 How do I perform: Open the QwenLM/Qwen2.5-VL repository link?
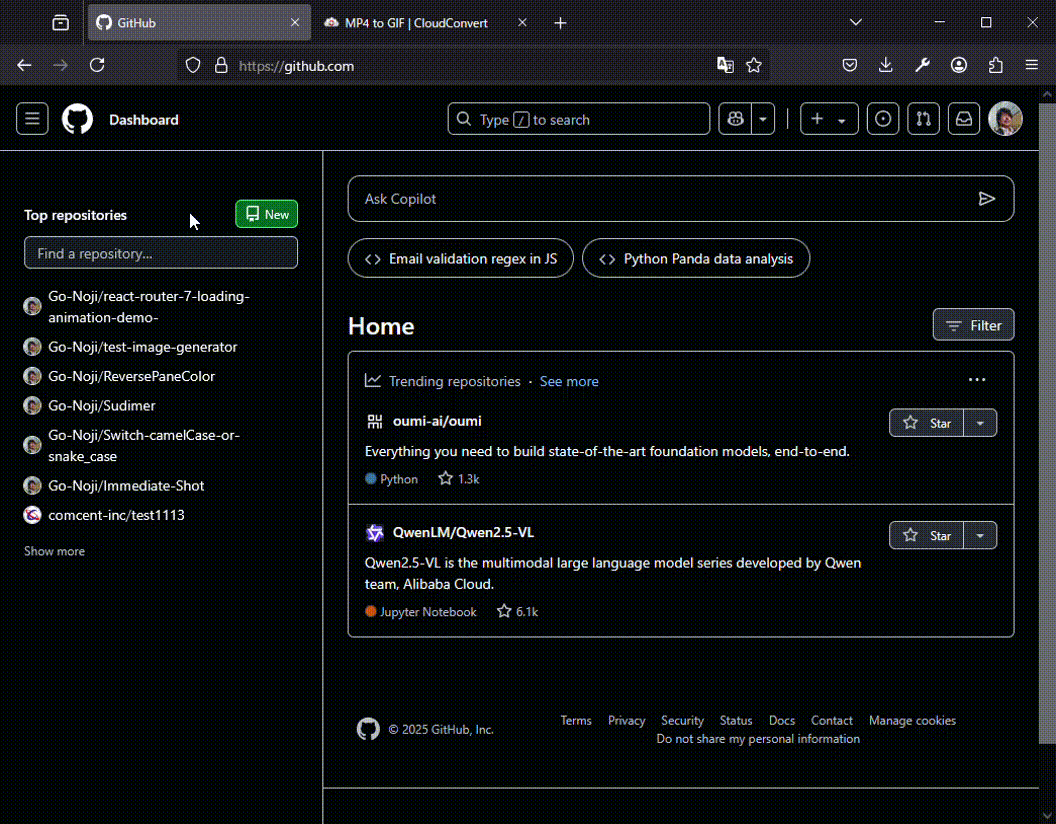[x=463, y=533]
